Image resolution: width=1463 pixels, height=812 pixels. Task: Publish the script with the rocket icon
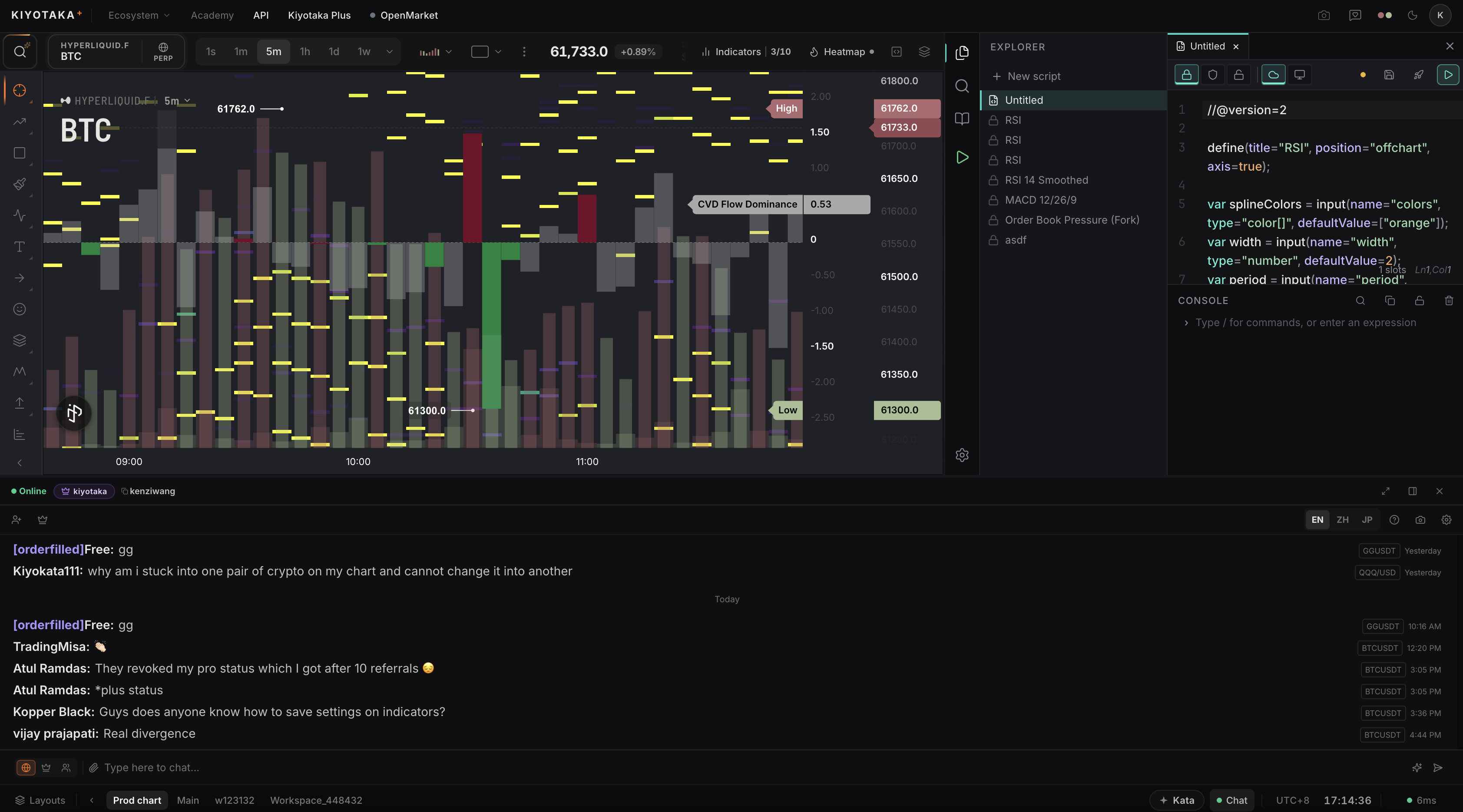(1419, 74)
